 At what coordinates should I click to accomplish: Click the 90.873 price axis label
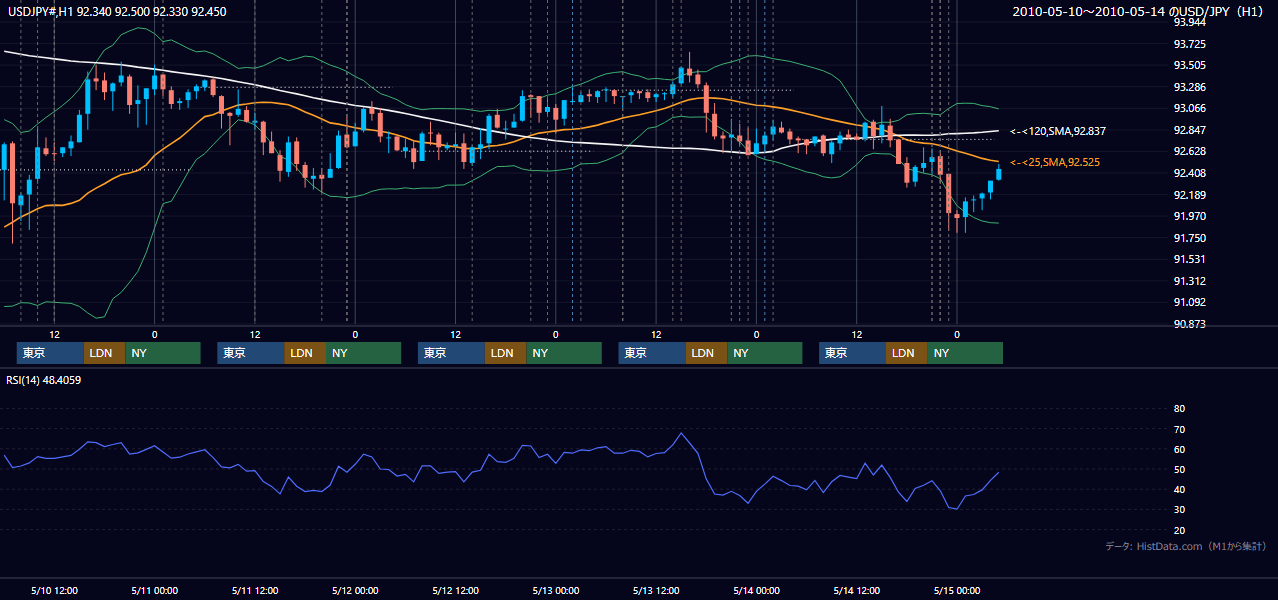(1189, 324)
